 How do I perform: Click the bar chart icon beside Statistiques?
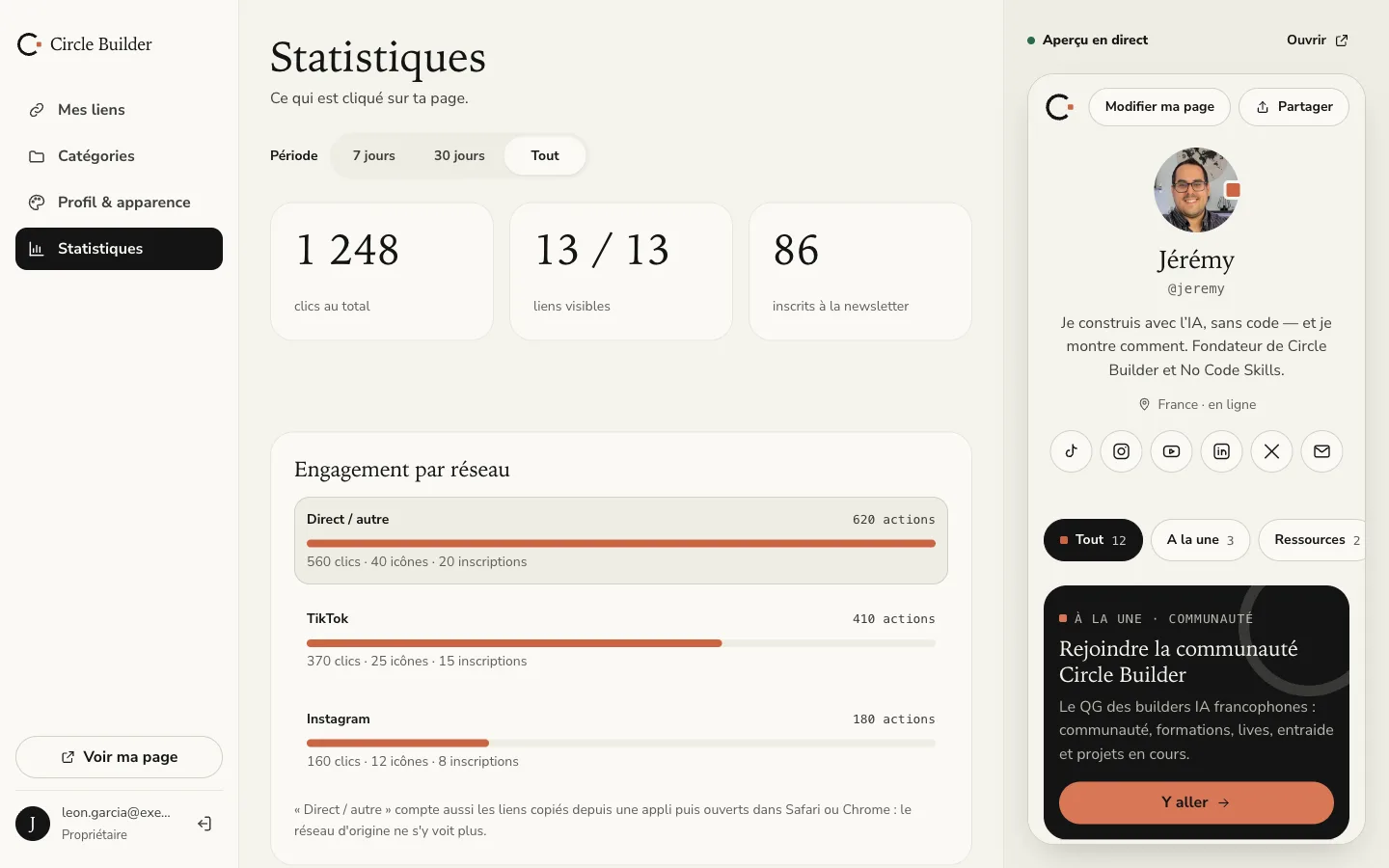pyautogui.click(x=37, y=249)
